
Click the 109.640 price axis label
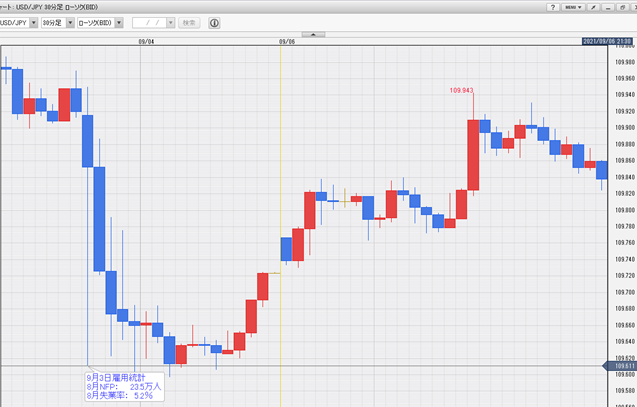tap(625, 341)
